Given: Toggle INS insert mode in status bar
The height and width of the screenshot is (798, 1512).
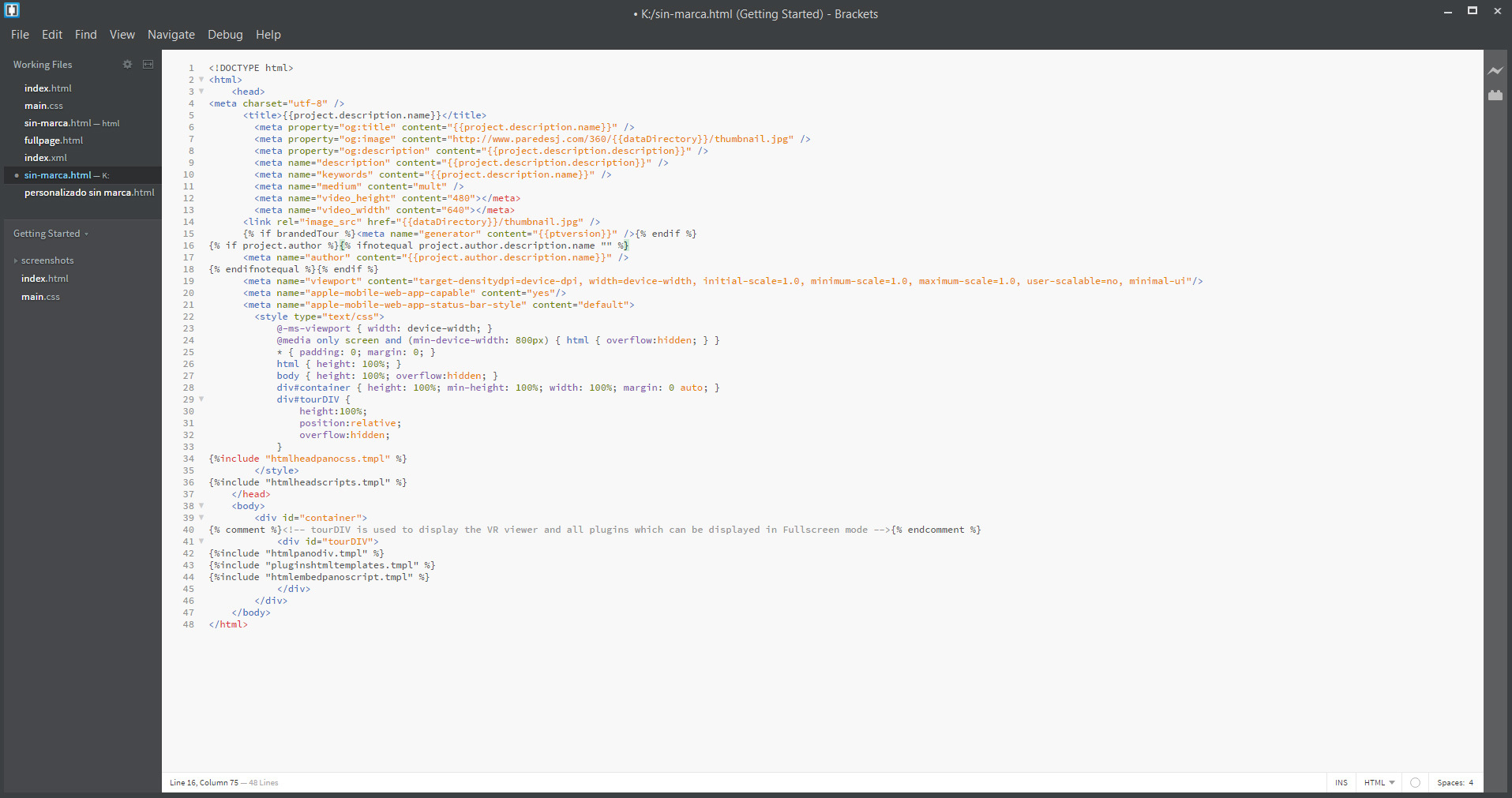Looking at the screenshot, I should click(x=1341, y=783).
